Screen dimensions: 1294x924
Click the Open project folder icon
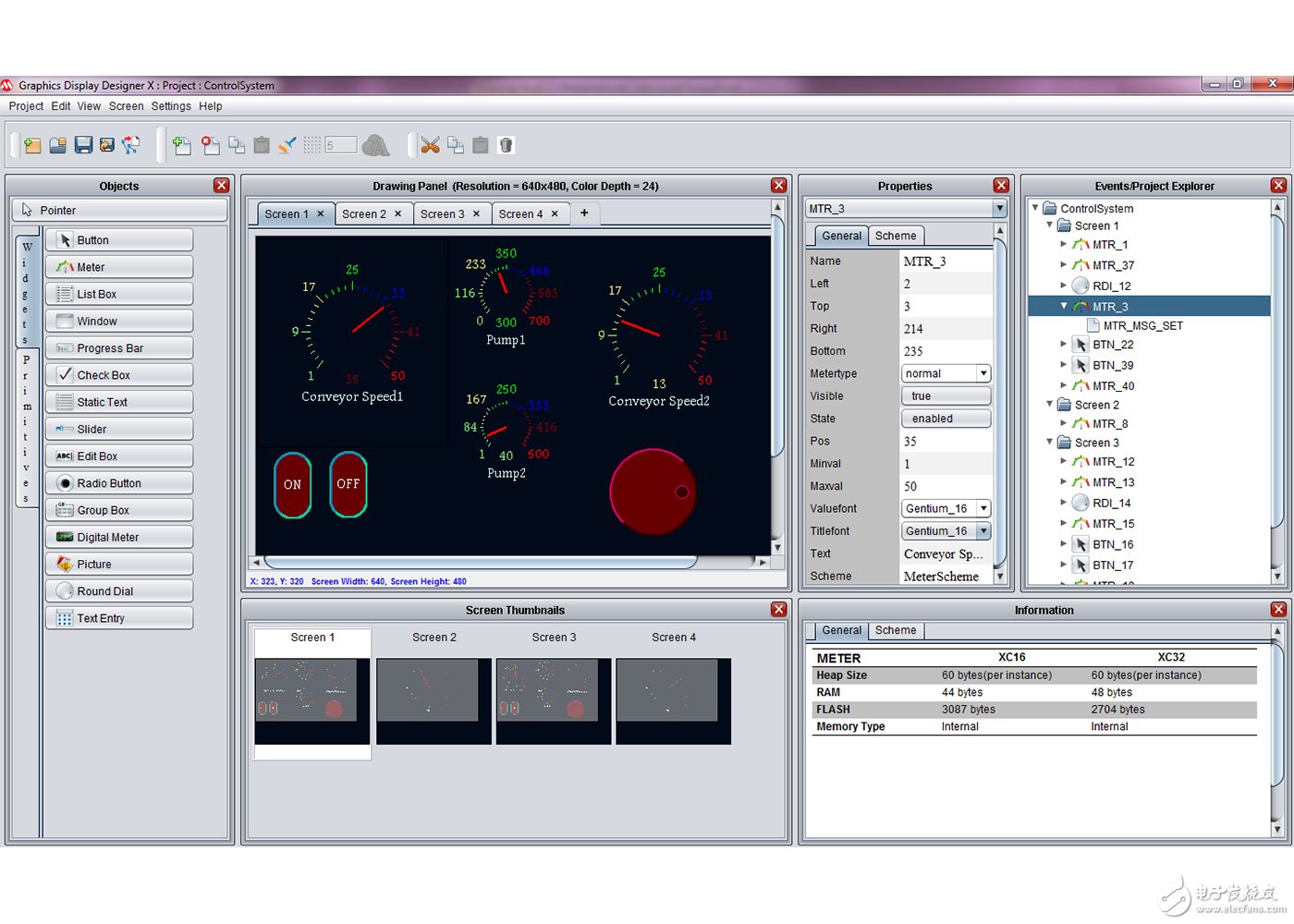coord(57,145)
